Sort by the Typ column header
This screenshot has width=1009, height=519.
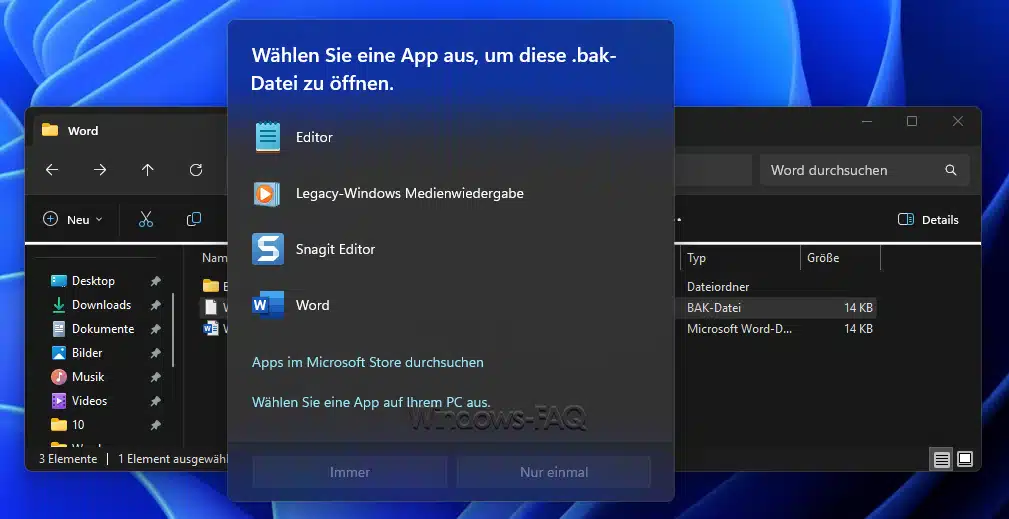tap(697, 258)
